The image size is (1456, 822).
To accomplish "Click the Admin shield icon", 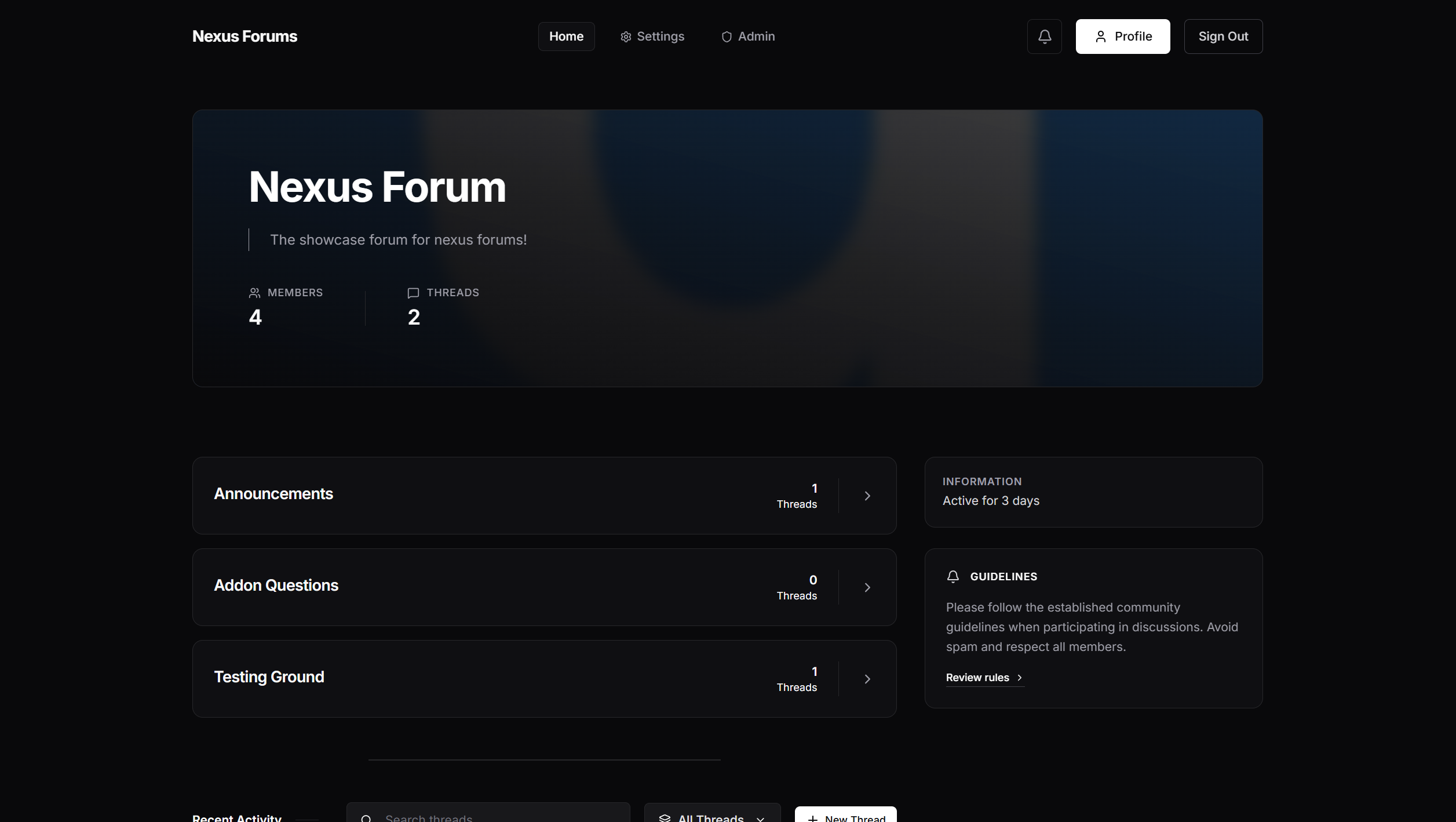I will [727, 37].
